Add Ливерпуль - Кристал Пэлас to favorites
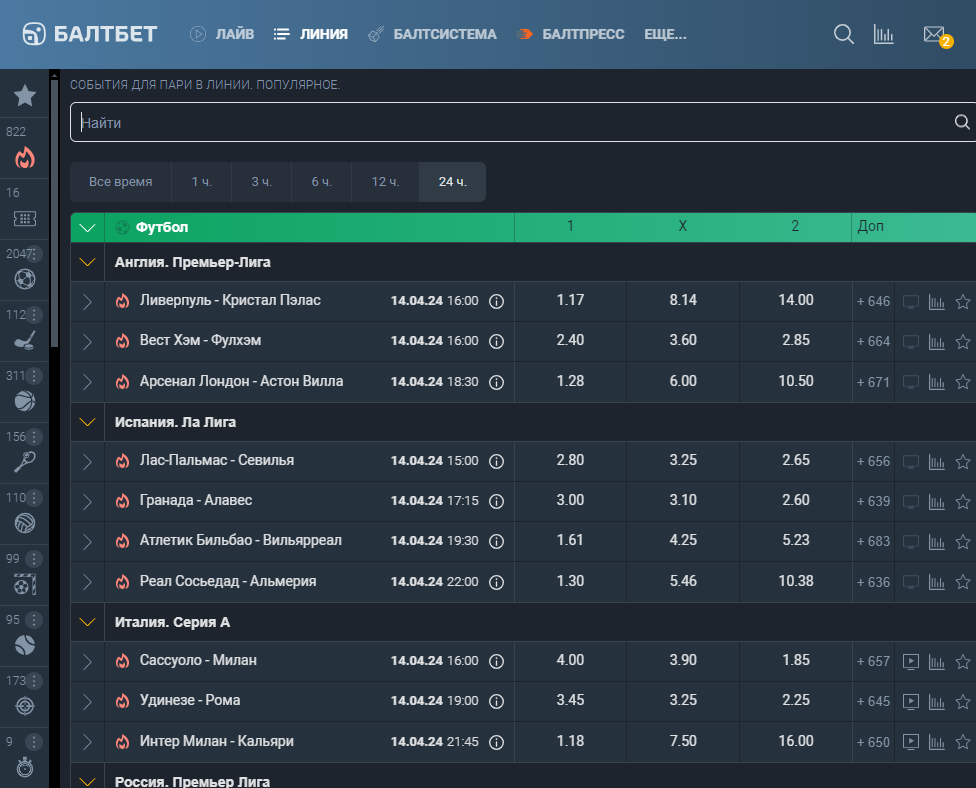976x788 pixels. click(963, 302)
